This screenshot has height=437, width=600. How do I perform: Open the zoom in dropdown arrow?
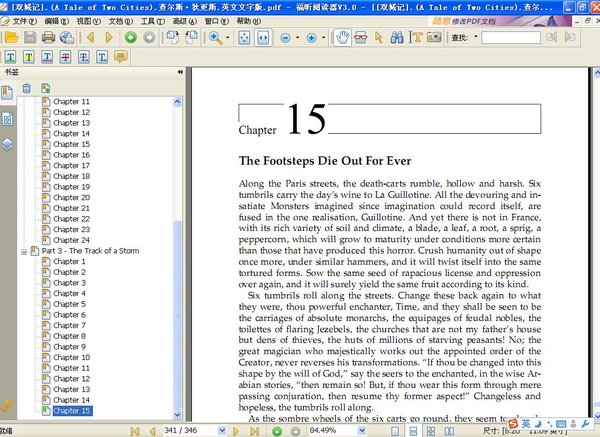coord(323,38)
